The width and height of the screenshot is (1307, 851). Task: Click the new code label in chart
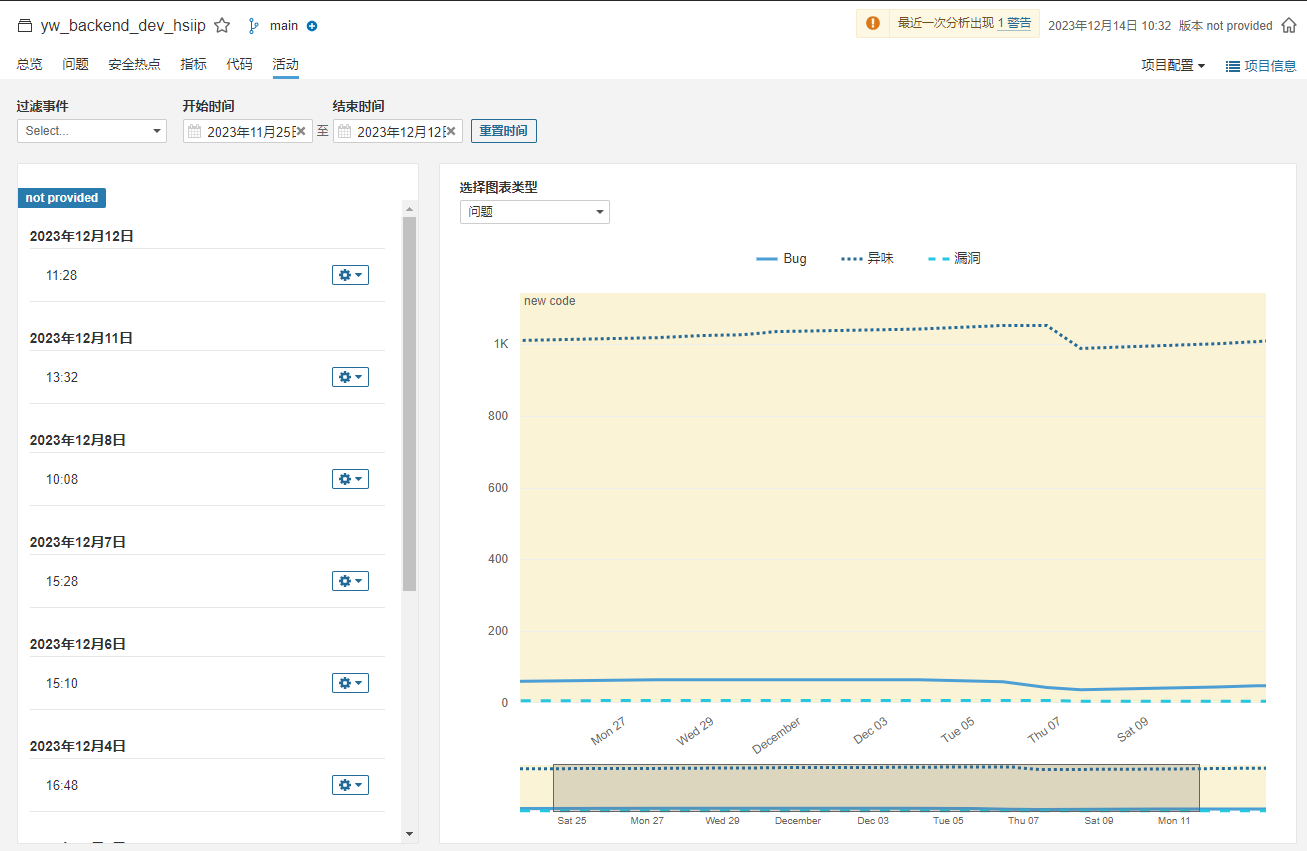[549, 301]
